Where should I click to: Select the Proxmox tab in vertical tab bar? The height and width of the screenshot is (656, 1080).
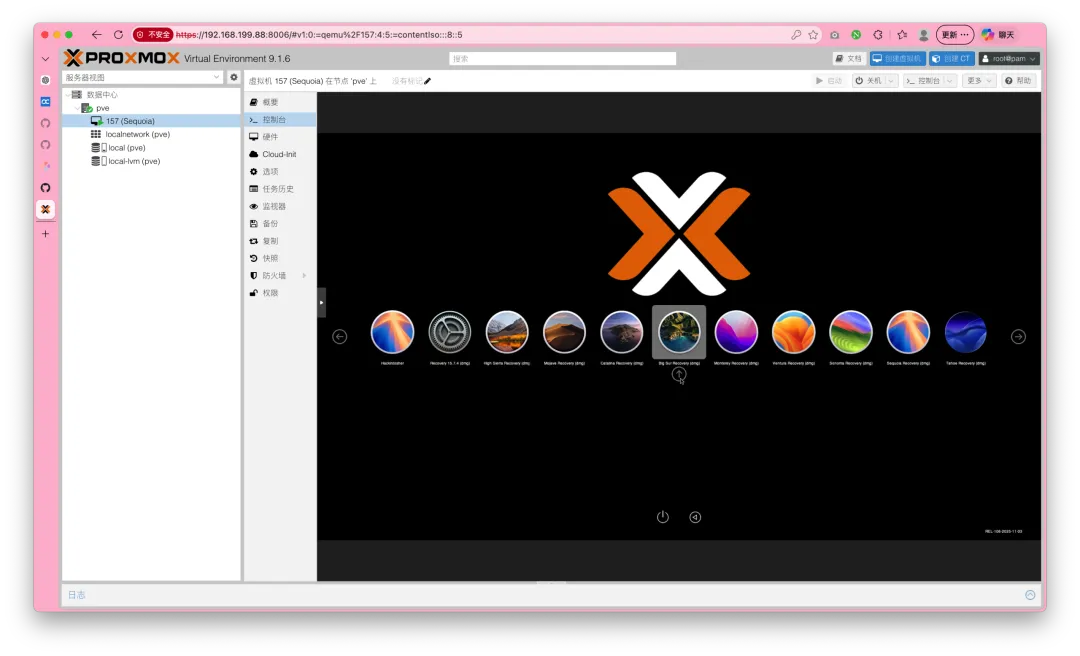point(45,209)
